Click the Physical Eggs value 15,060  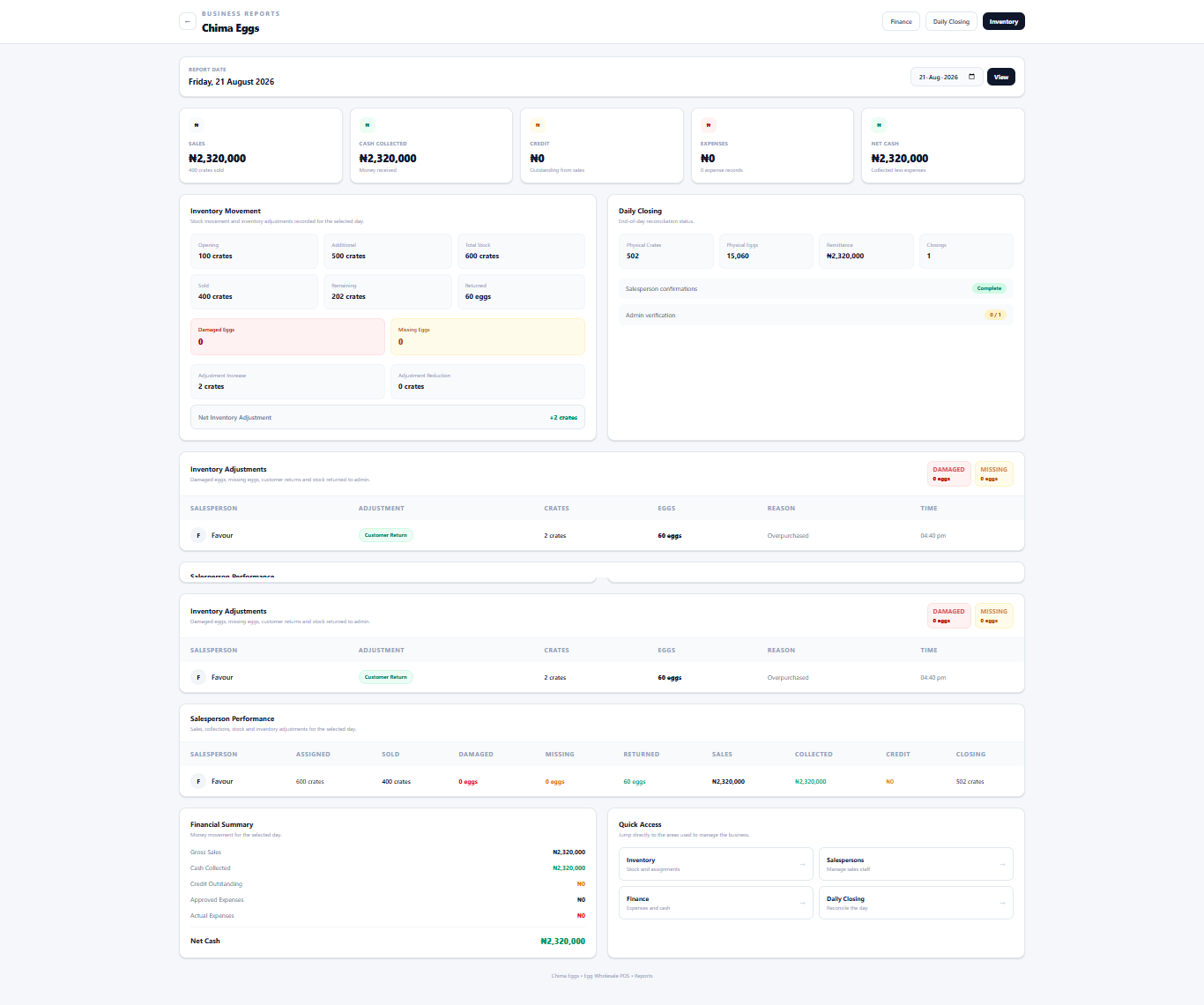[x=738, y=256]
